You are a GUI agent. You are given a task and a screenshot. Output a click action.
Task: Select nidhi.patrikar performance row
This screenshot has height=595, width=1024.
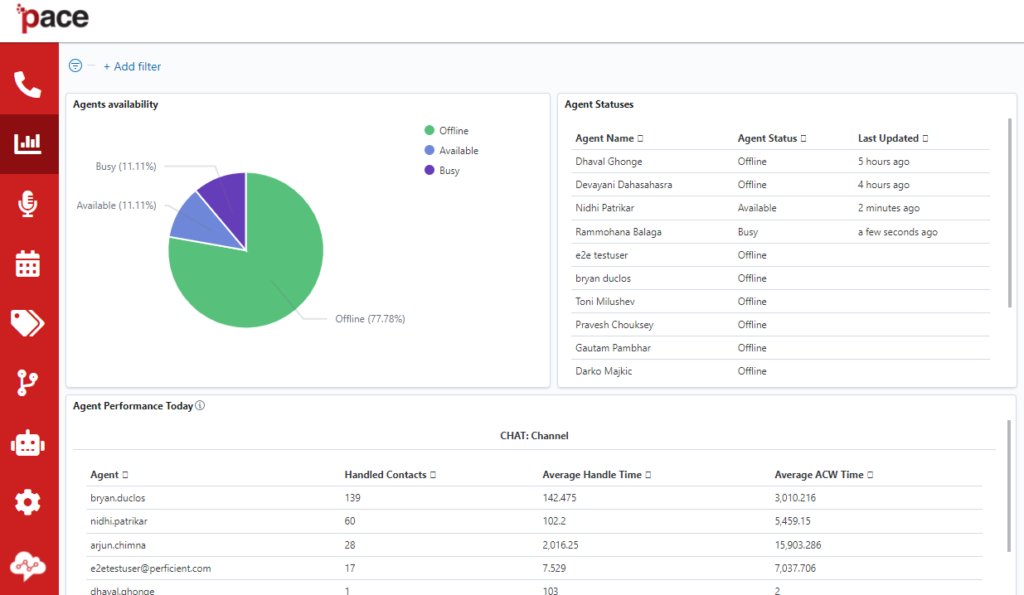pos(534,521)
